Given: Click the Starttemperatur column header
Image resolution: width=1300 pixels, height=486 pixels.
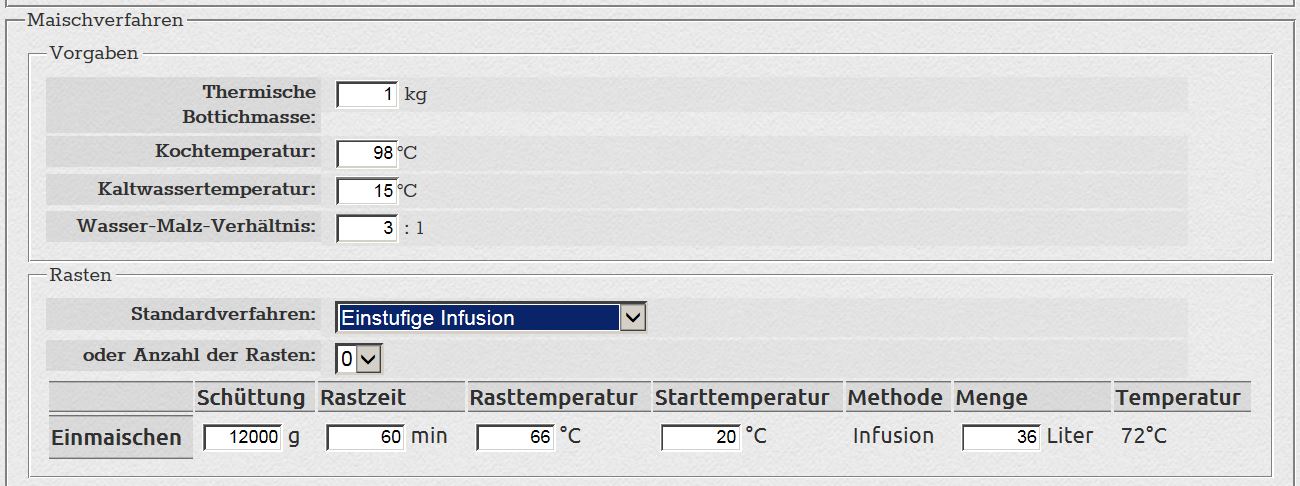Looking at the screenshot, I should 742,397.
